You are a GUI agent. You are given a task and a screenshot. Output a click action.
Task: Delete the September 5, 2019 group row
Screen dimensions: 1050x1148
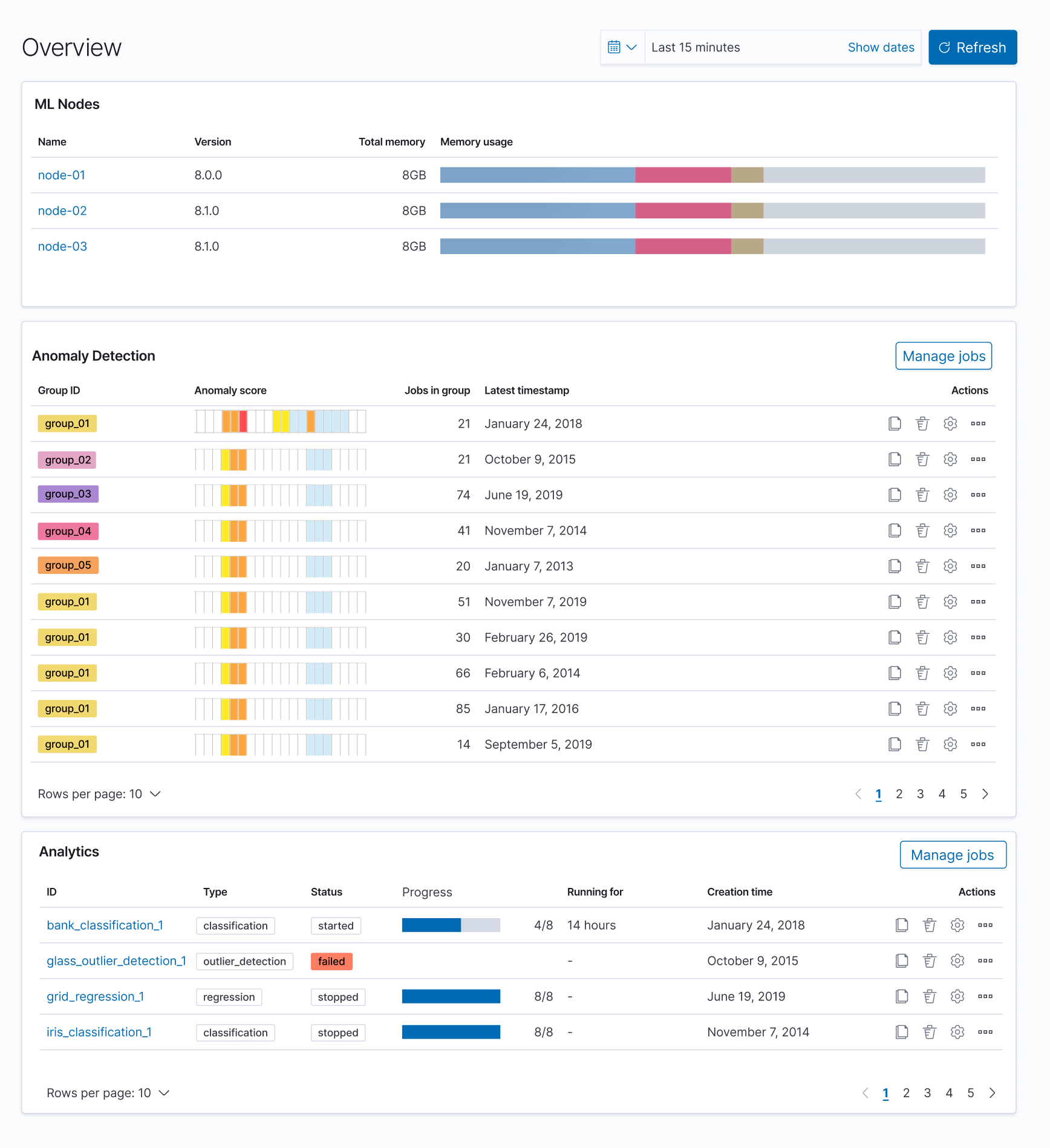click(x=922, y=745)
